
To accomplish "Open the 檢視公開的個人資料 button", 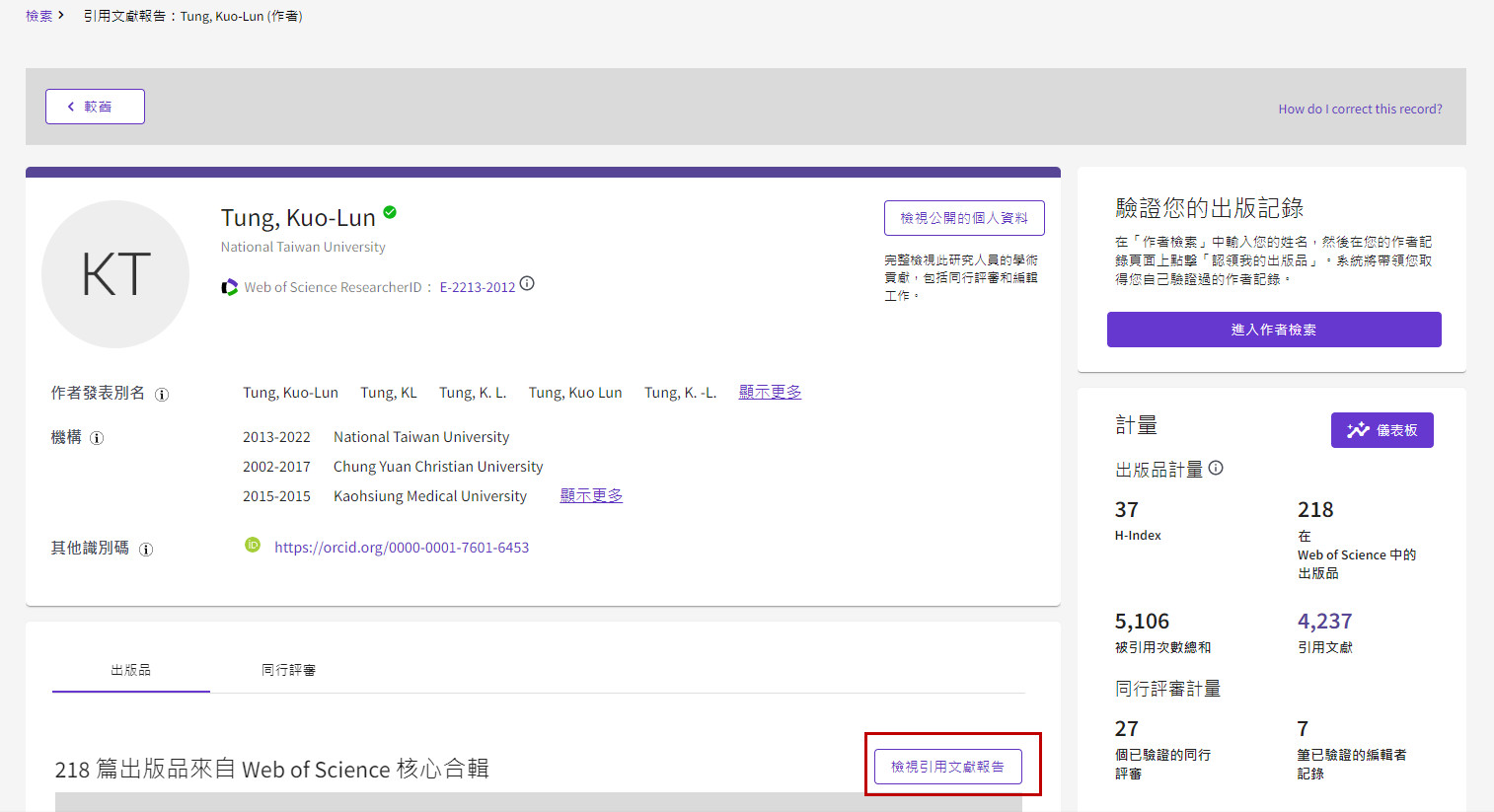I will 964,218.
